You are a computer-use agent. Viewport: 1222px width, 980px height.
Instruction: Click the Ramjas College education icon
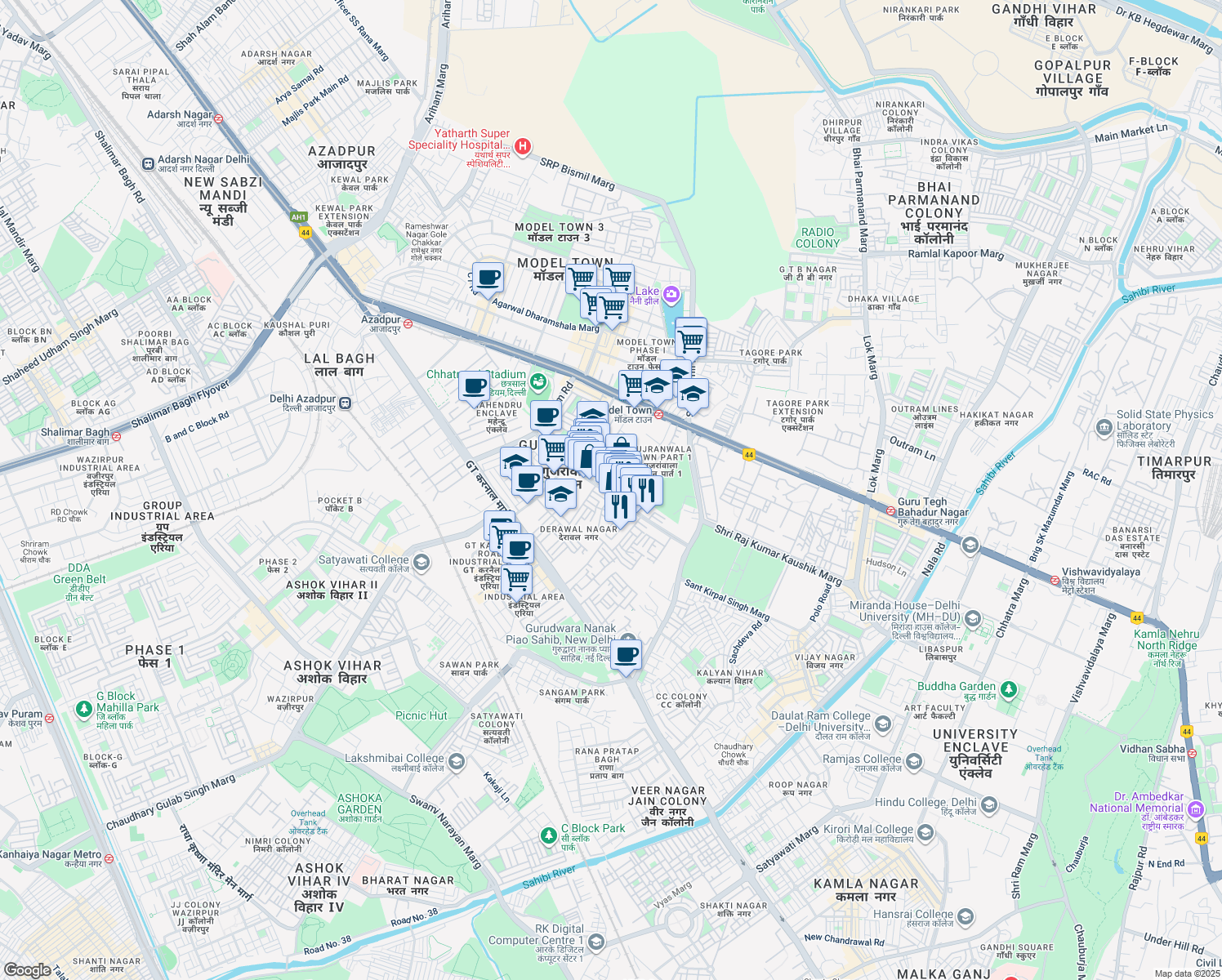pyautogui.click(x=914, y=762)
